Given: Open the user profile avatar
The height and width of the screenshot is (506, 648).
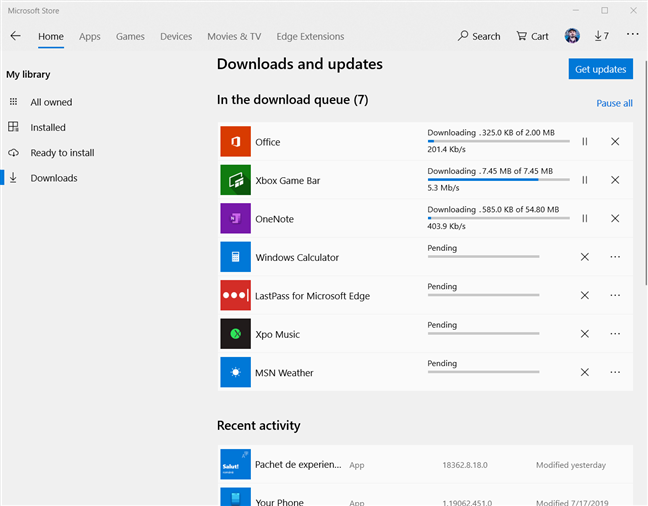Looking at the screenshot, I should (572, 36).
